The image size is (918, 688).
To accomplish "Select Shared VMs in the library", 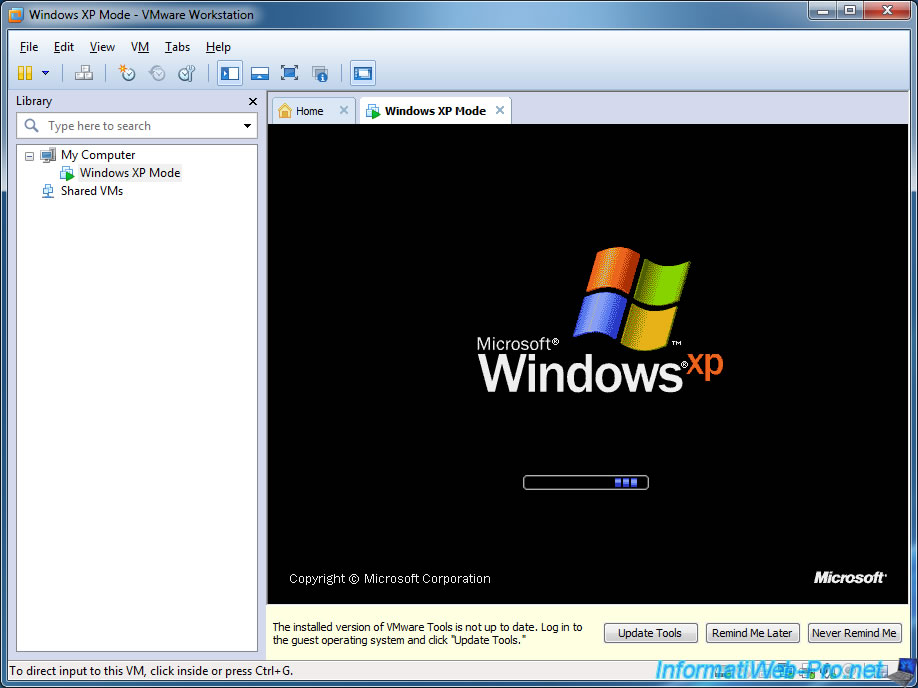I will tap(92, 191).
